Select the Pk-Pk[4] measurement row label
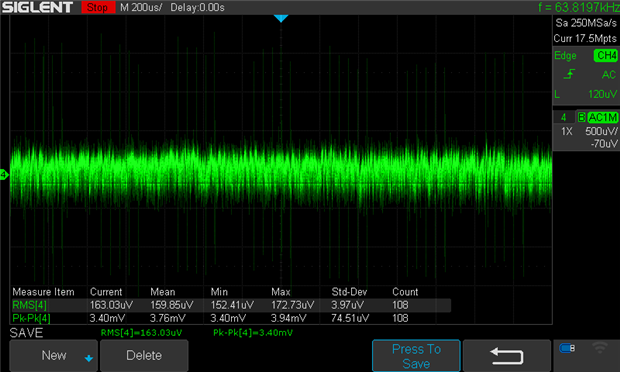620x372 pixels. (x=31, y=318)
